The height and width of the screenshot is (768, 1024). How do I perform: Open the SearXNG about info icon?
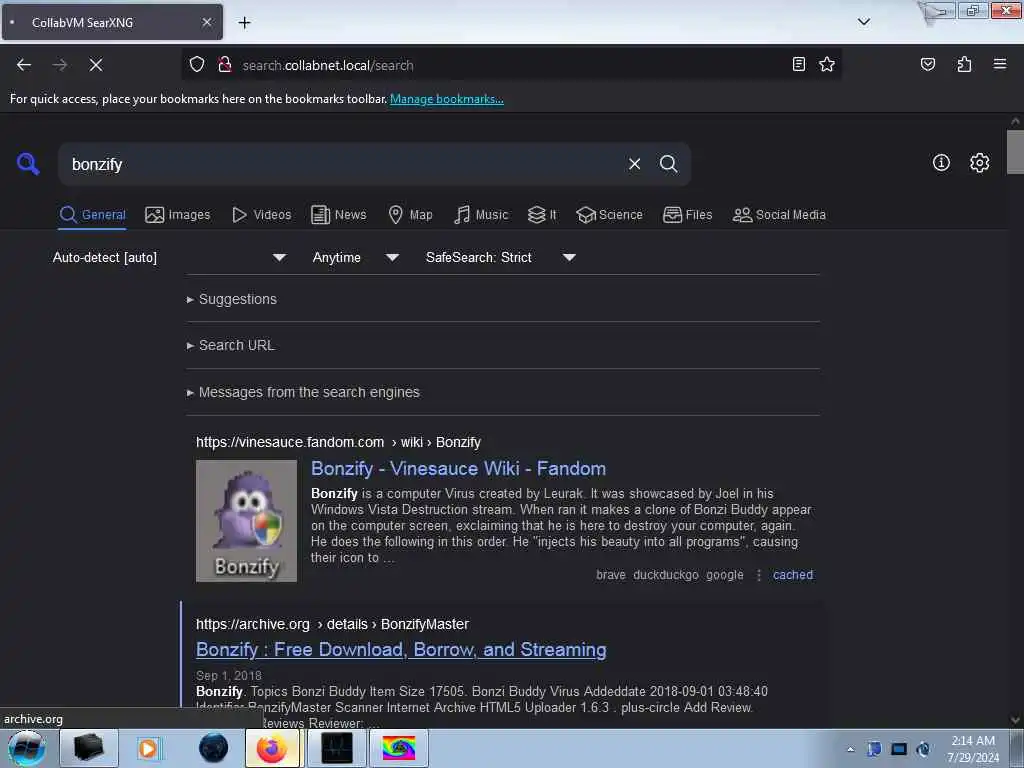pos(941,163)
